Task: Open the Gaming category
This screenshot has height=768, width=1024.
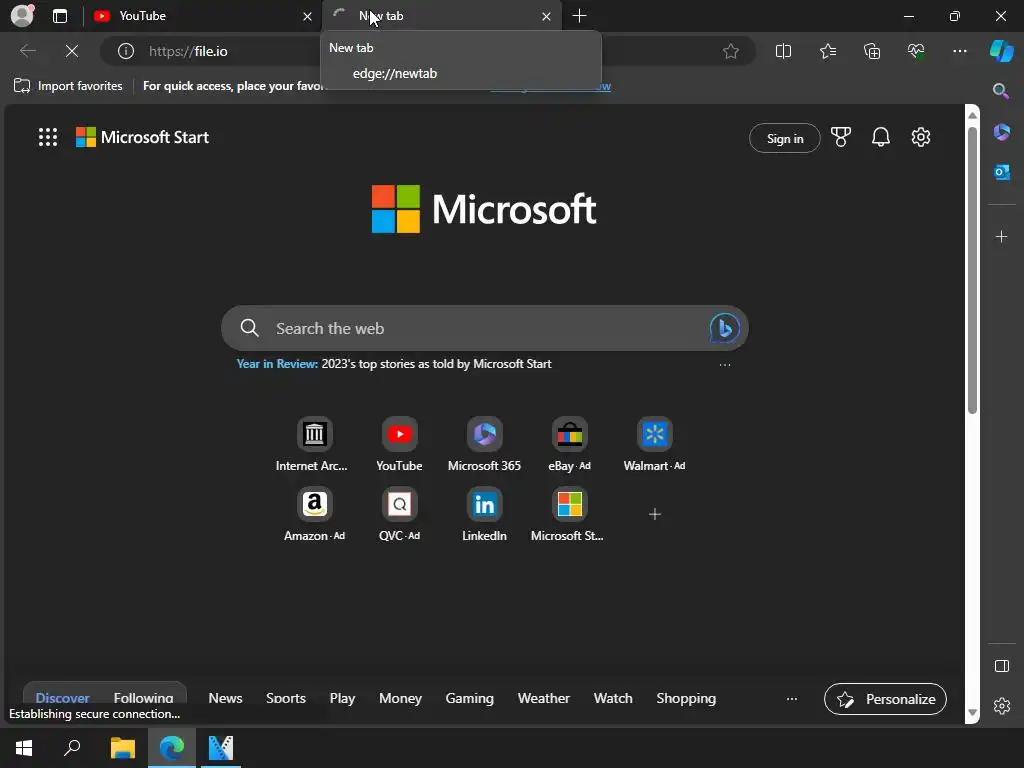Action: 470,698
